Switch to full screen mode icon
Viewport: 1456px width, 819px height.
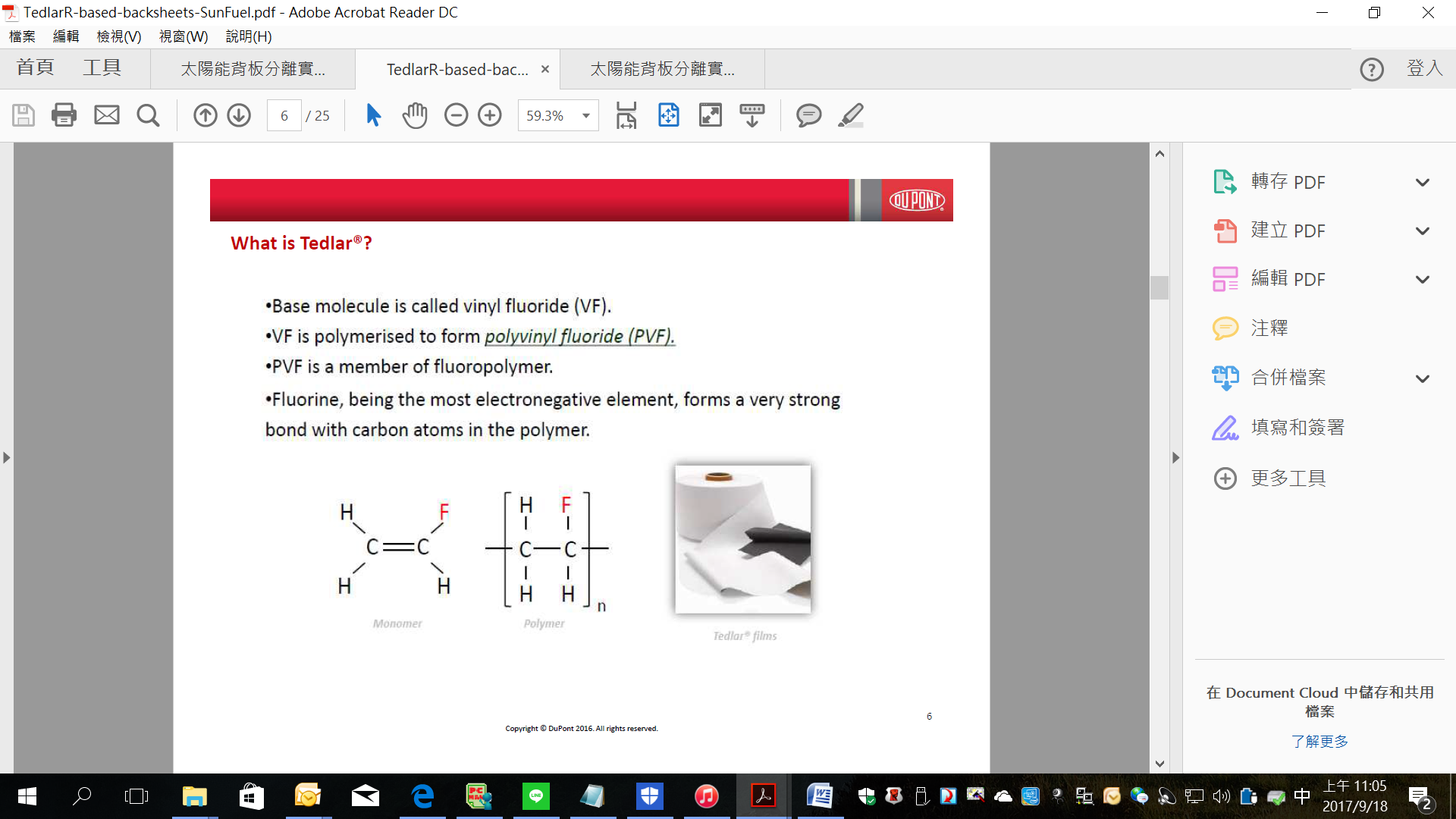710,115
